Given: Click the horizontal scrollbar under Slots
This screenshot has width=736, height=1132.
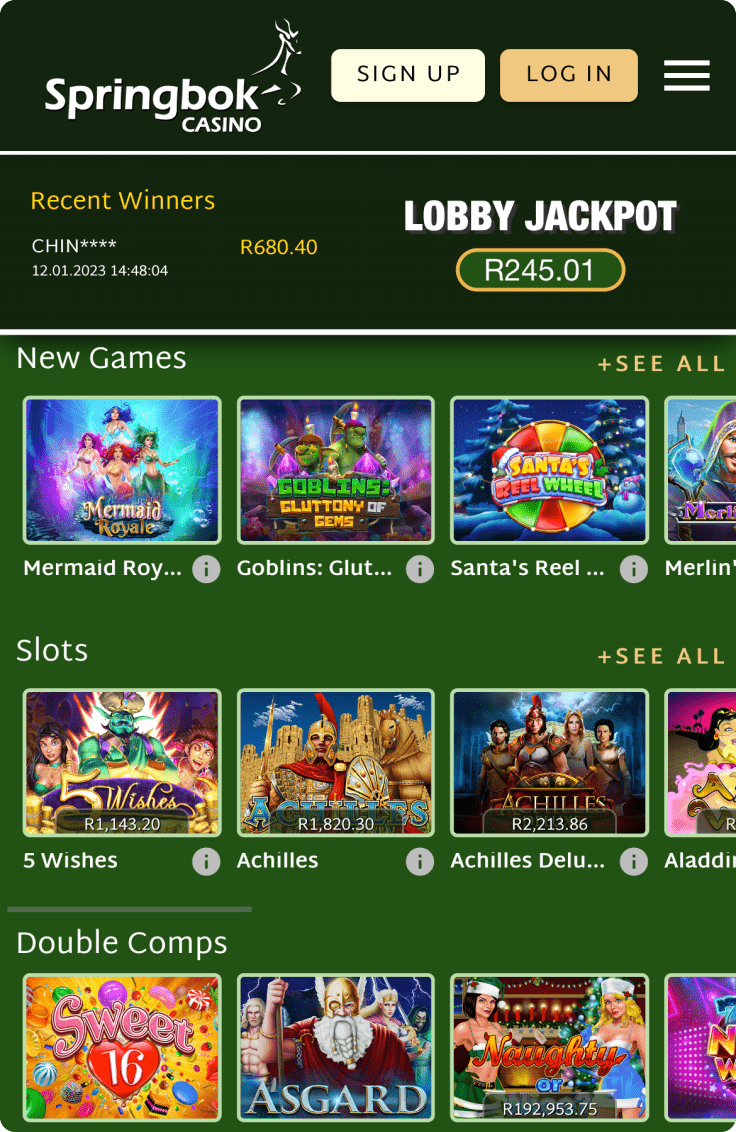Looking at the screenshot, I should [129, 910].
